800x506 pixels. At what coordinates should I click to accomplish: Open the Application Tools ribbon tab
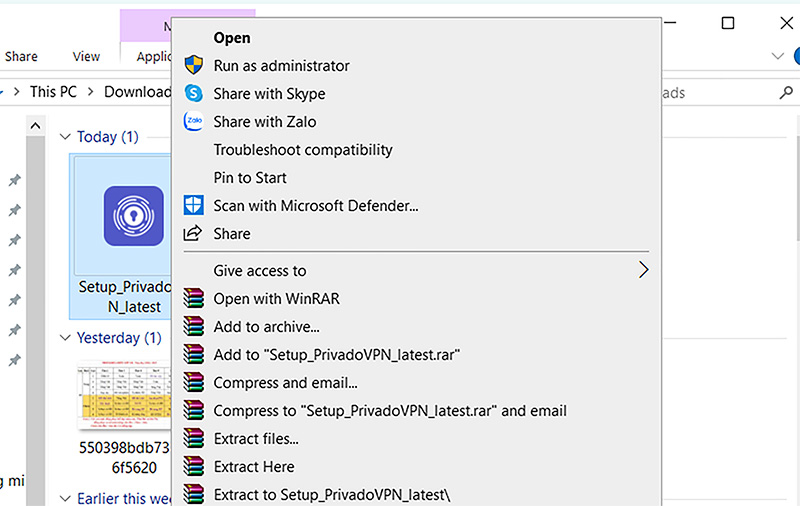click(154, 56)
